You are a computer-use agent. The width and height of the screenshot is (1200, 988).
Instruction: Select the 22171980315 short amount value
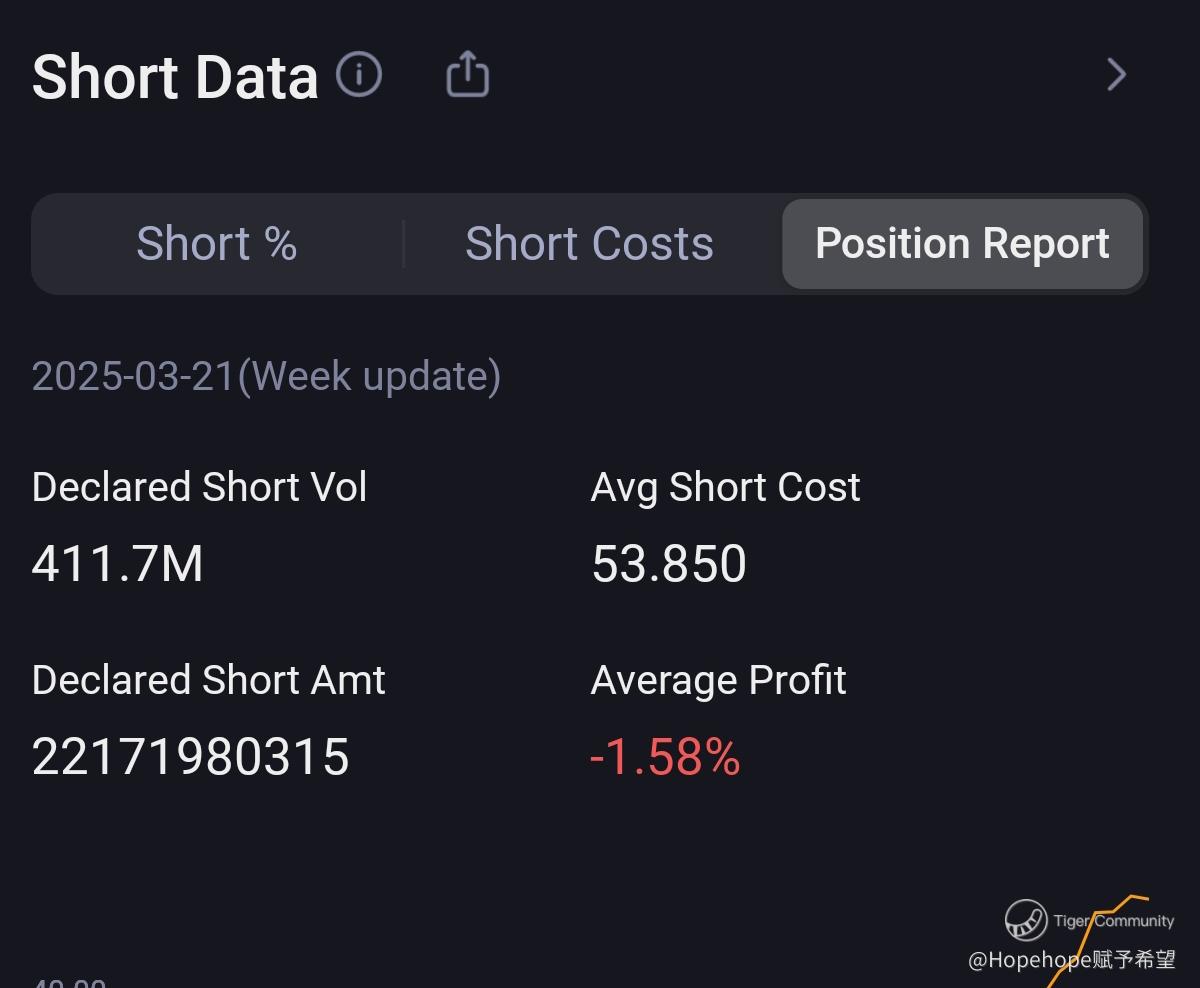(x=190, y=757)
